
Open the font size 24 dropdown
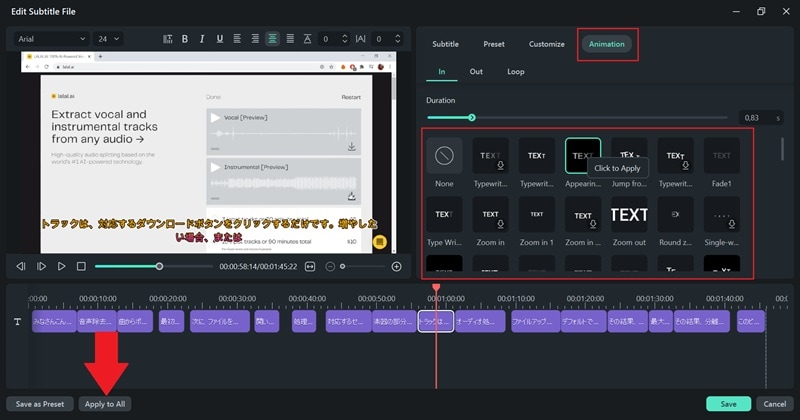pos(108,39)
